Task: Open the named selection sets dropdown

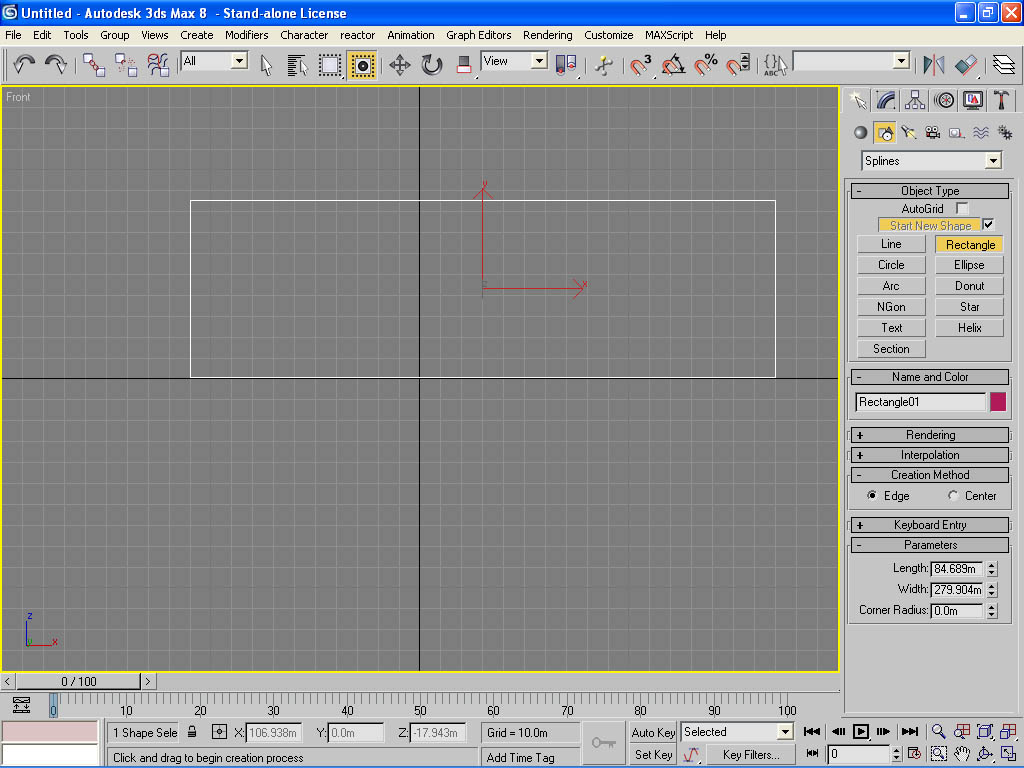Action: 852,61
